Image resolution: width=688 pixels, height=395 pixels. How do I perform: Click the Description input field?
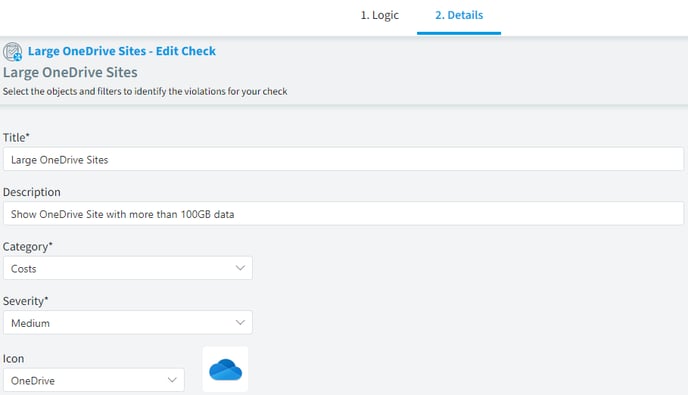(x=343, y=214)
